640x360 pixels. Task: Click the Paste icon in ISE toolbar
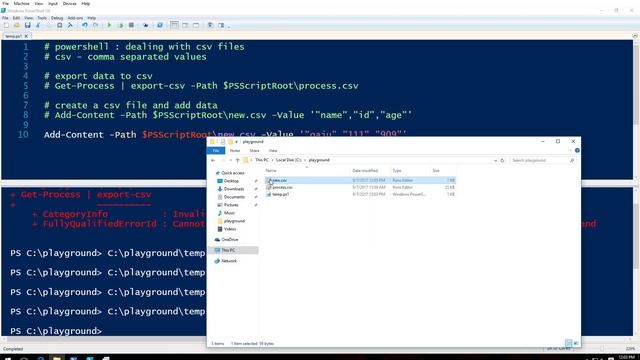pyautogui.click(x=60, y=25)
